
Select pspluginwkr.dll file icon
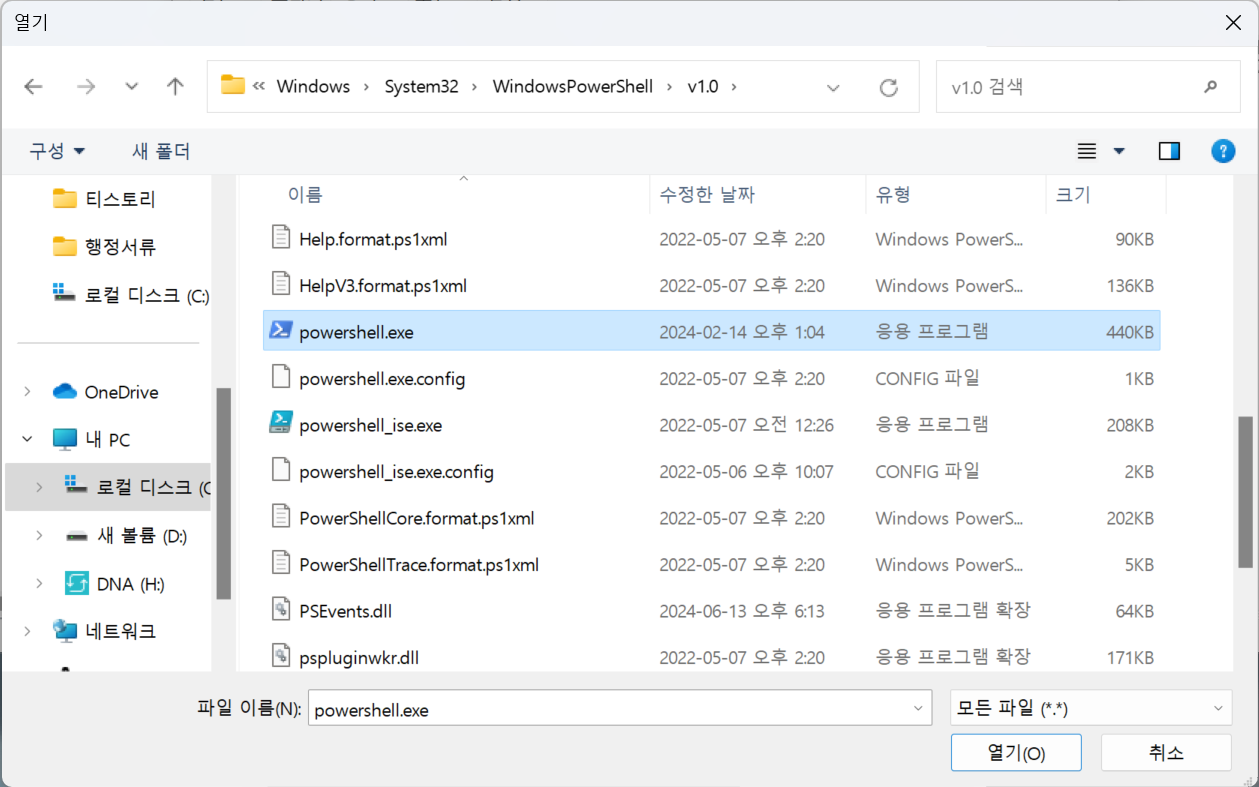pyautogui.click(x=280, y=656)
